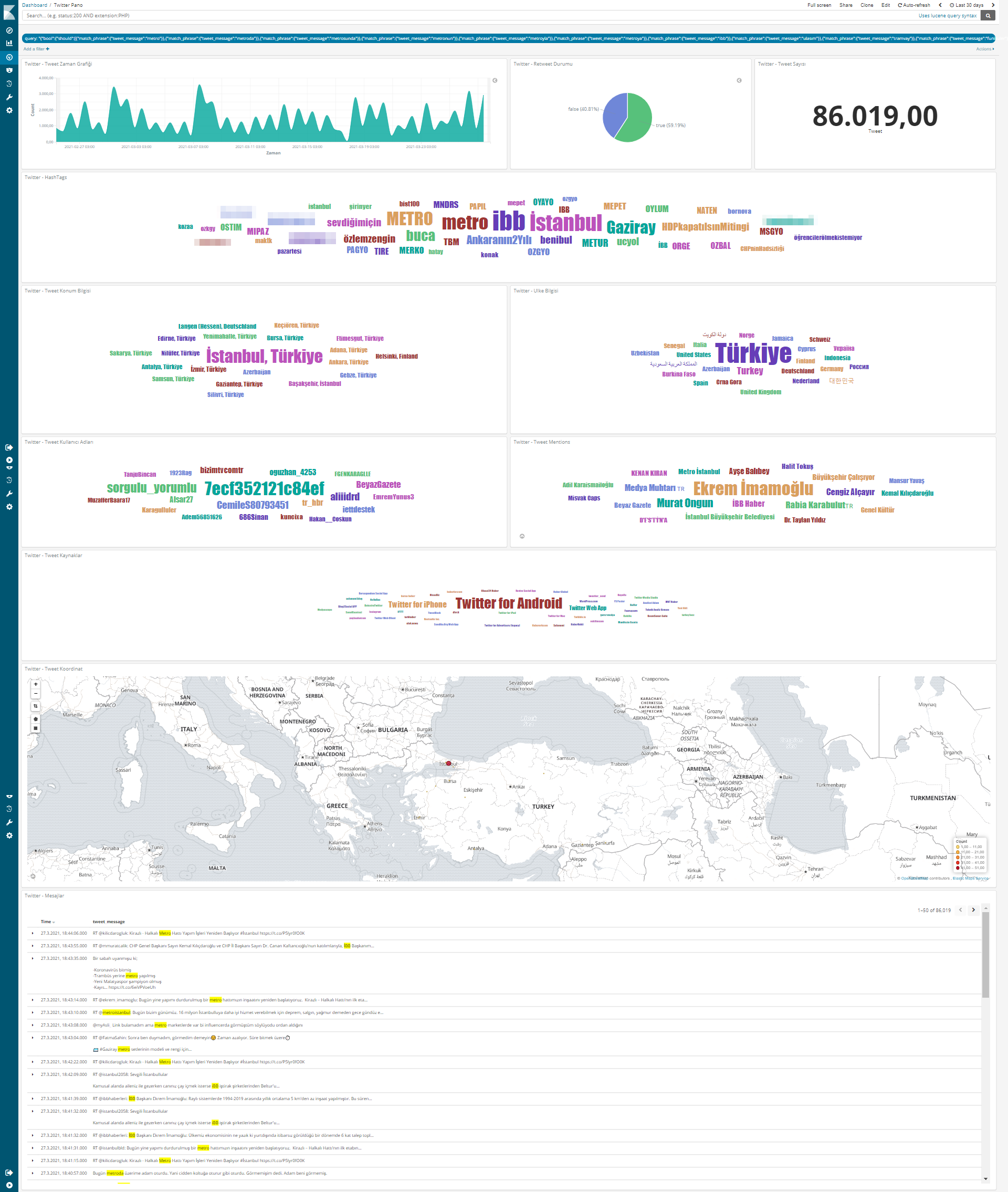Click Clone in the top menu
Image resolution: width=1008 pixels, height=1192 pixels.
pyautogui.click(x=866, y=5)
